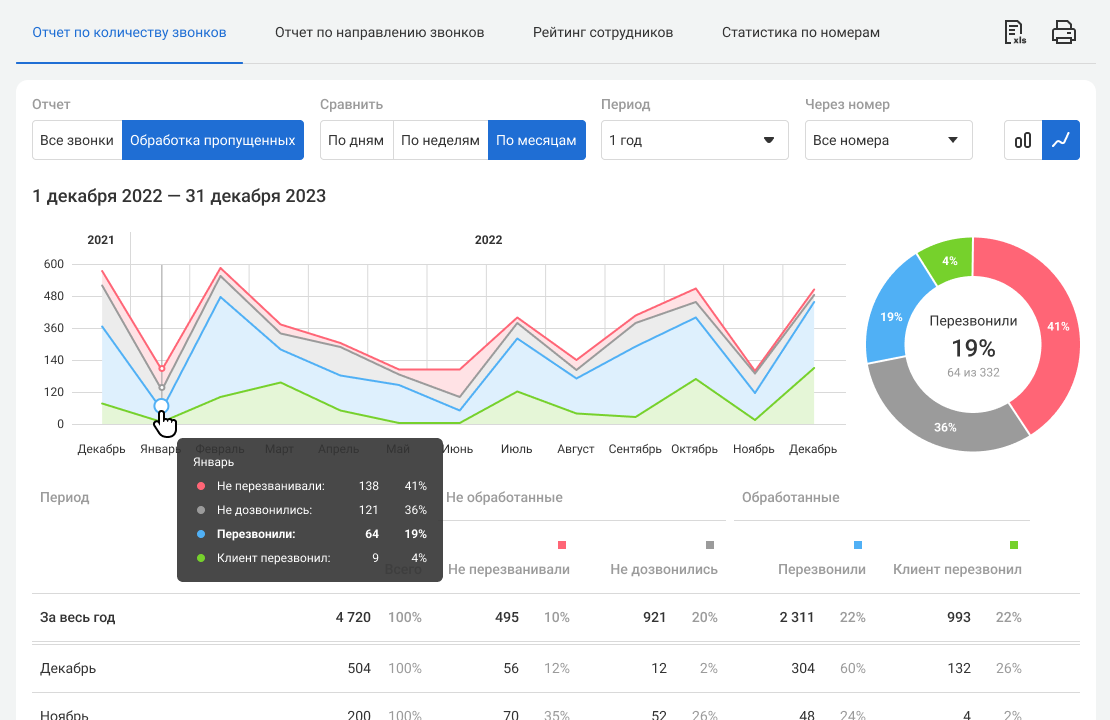
Task: Switch to Рейтинг сотрудников tab
Action: [x=603, y=33]
